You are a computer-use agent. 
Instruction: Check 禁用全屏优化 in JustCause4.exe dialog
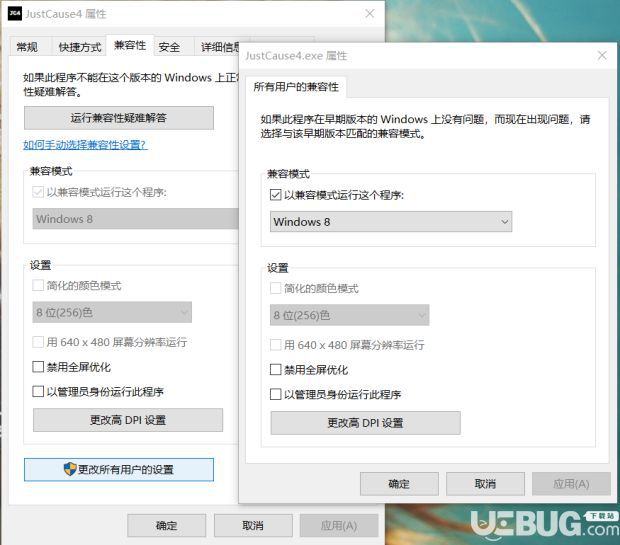coord(276,370)
